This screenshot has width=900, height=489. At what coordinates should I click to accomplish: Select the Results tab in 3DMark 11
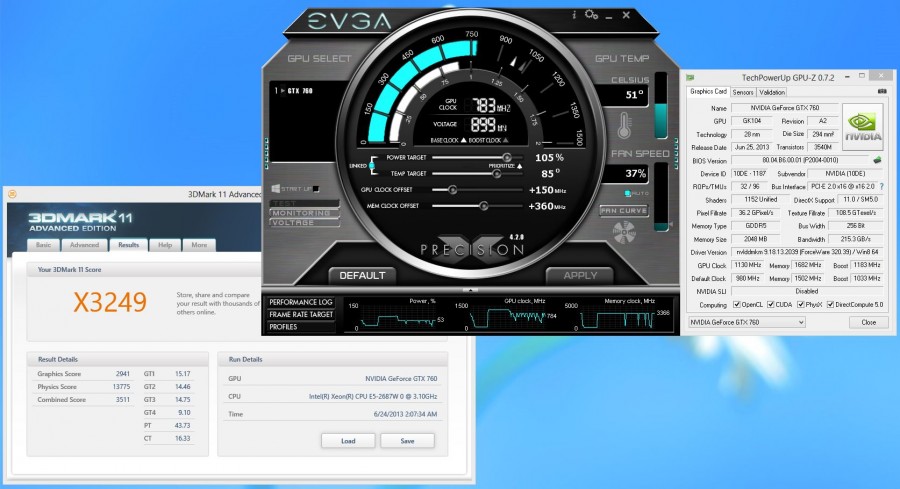click(128, 245)
